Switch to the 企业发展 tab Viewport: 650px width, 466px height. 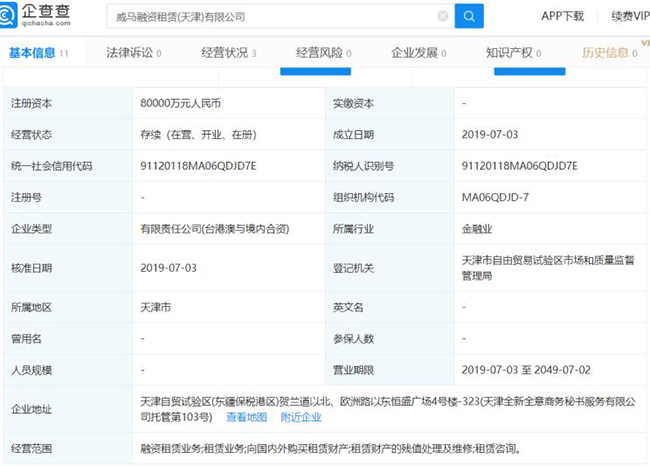(x=419, y=53)
